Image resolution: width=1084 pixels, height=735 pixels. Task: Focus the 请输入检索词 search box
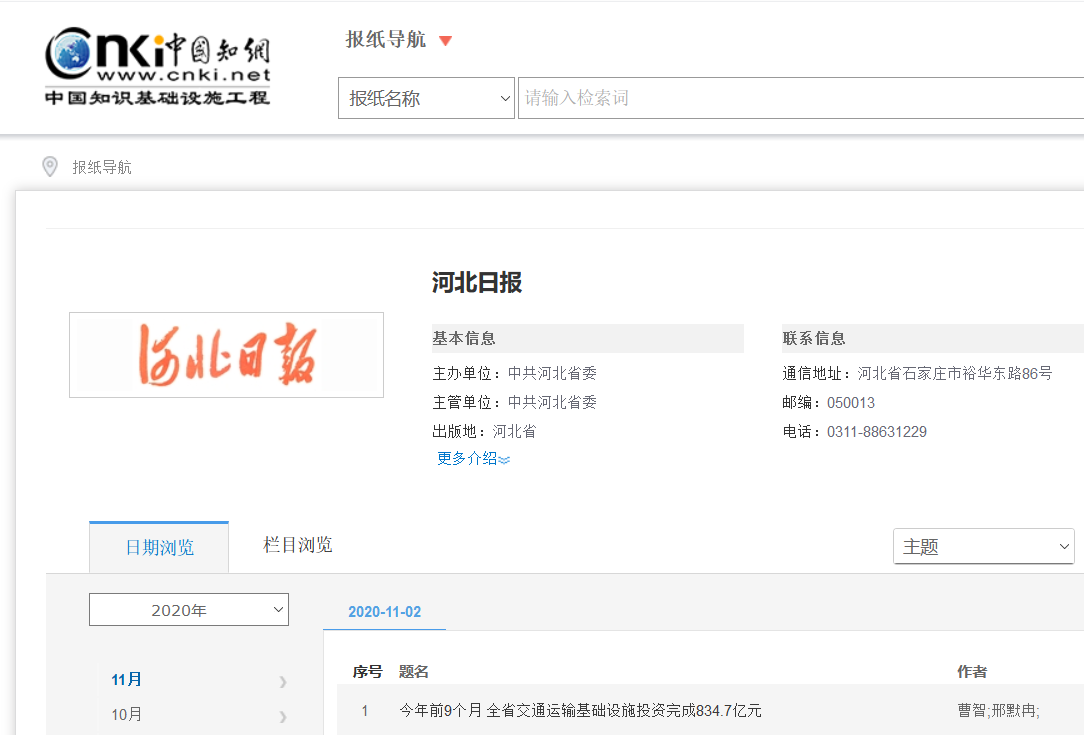801,98
